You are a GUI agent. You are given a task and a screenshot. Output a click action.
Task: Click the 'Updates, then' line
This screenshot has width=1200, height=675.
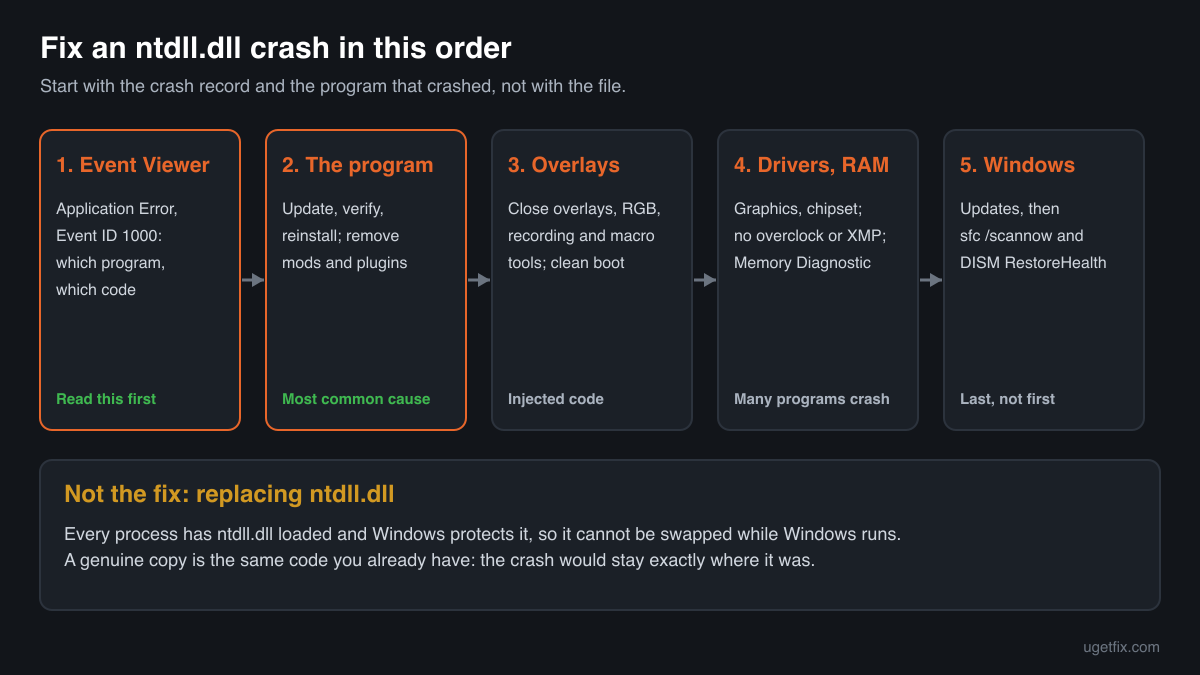click(x=1010, y=209)
